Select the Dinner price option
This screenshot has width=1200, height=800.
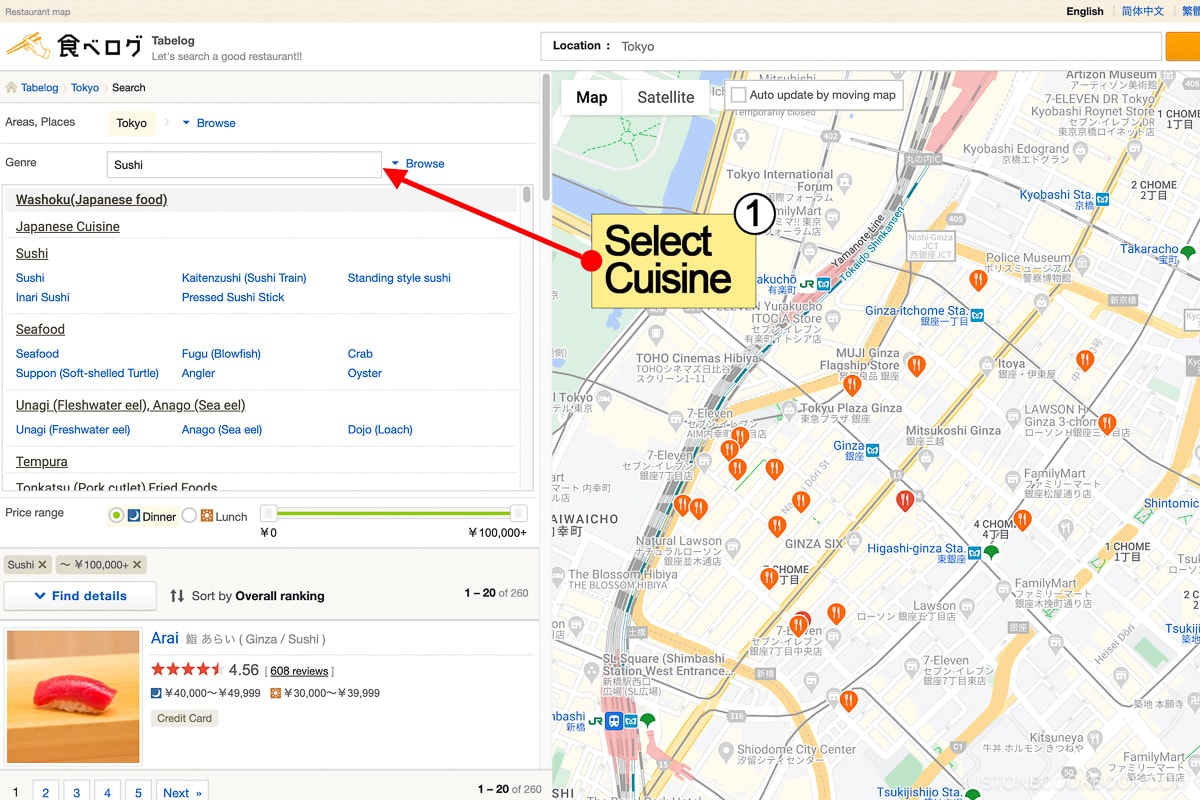coord(116,516)
